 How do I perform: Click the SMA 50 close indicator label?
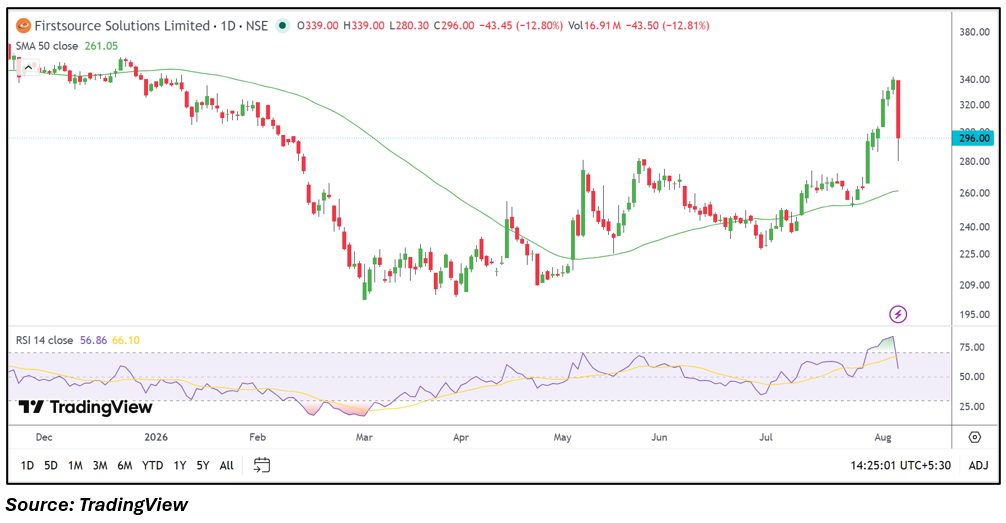pos(47,46)
